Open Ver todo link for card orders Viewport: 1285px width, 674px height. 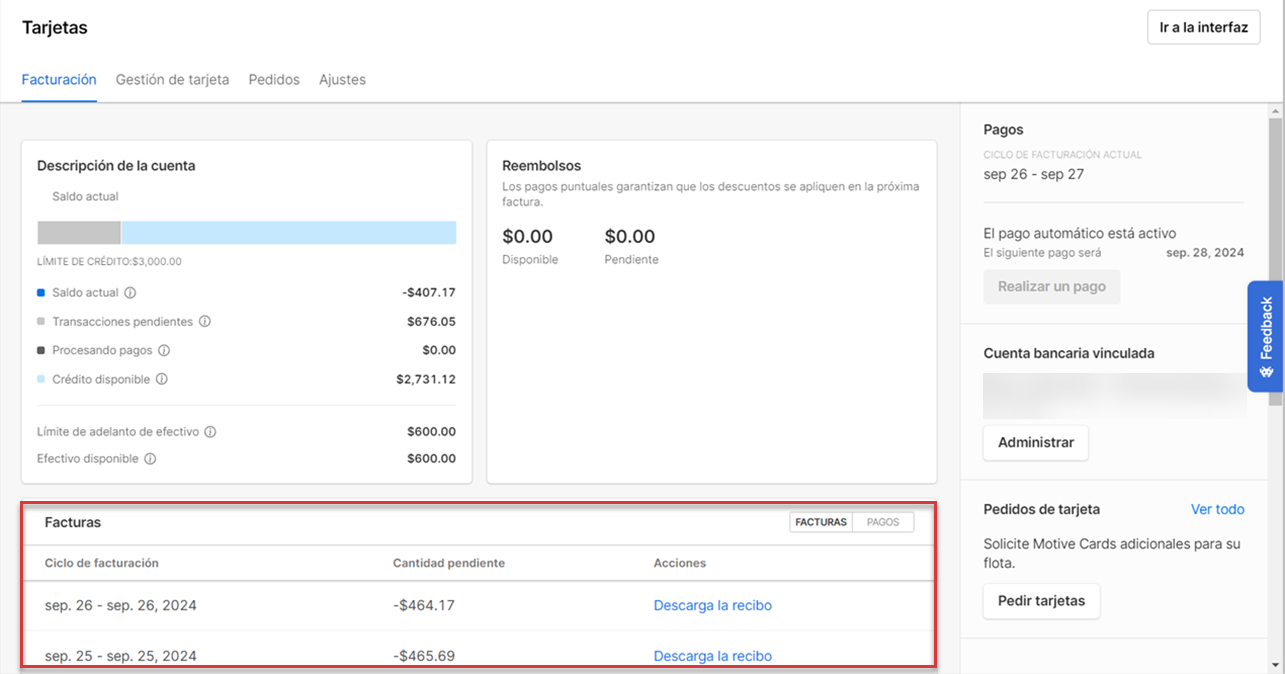(1217, 509)
